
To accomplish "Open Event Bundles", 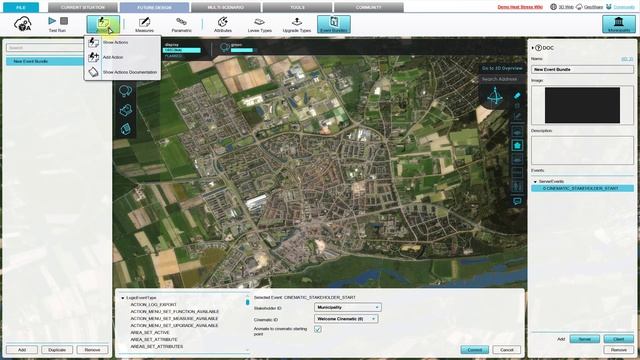I will (x=333, y=24).
